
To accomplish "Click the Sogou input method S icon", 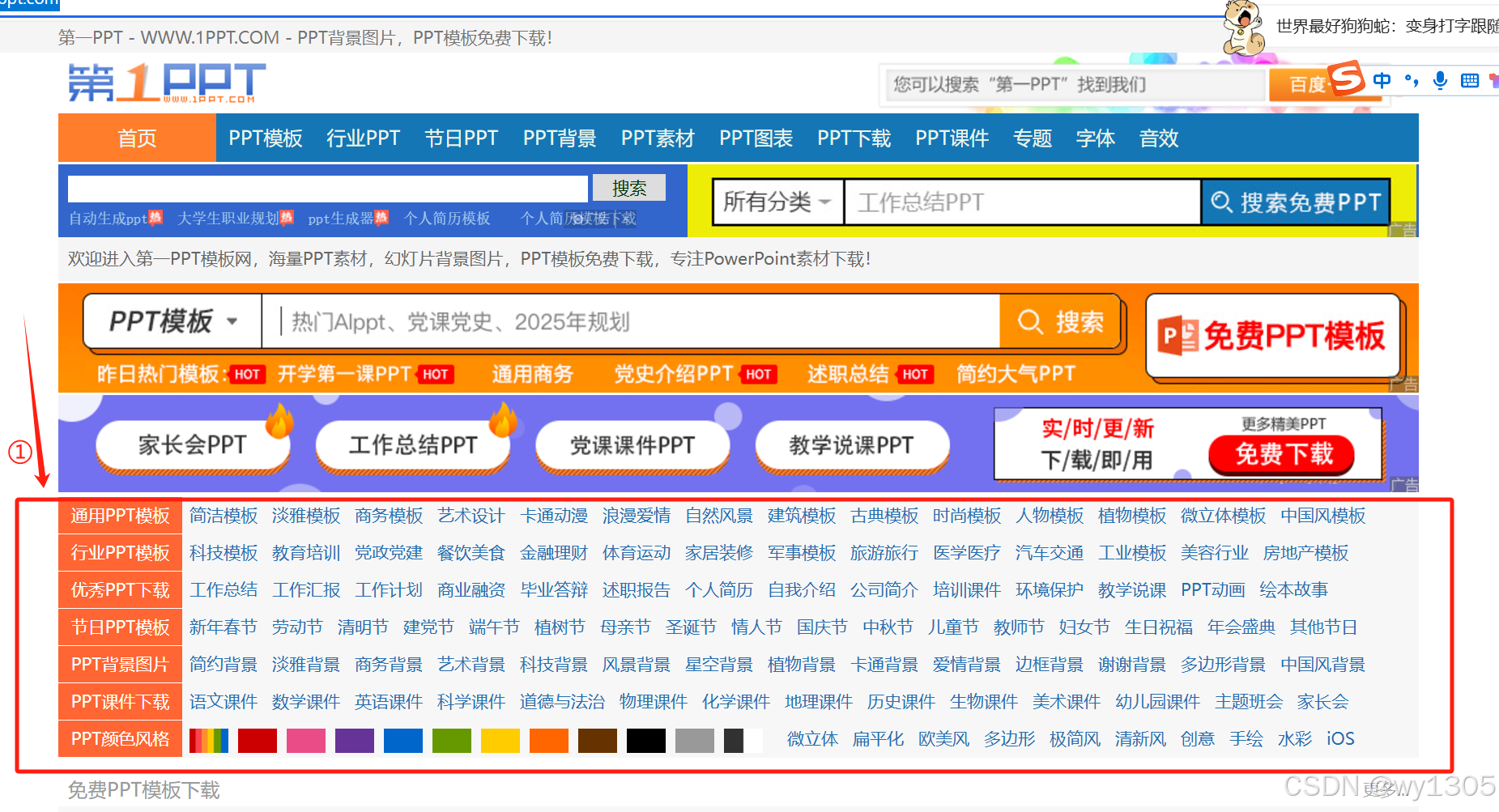I will tap(1347, 79).
